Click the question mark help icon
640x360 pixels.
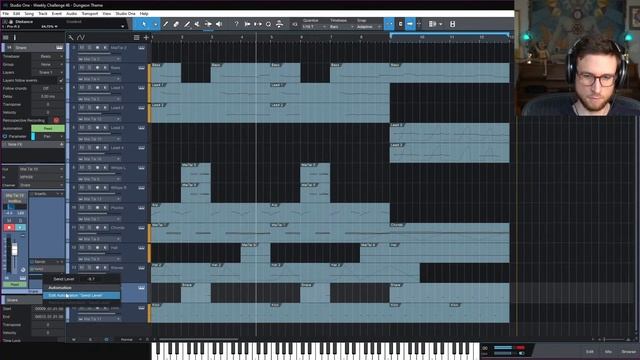pos(236,24)
